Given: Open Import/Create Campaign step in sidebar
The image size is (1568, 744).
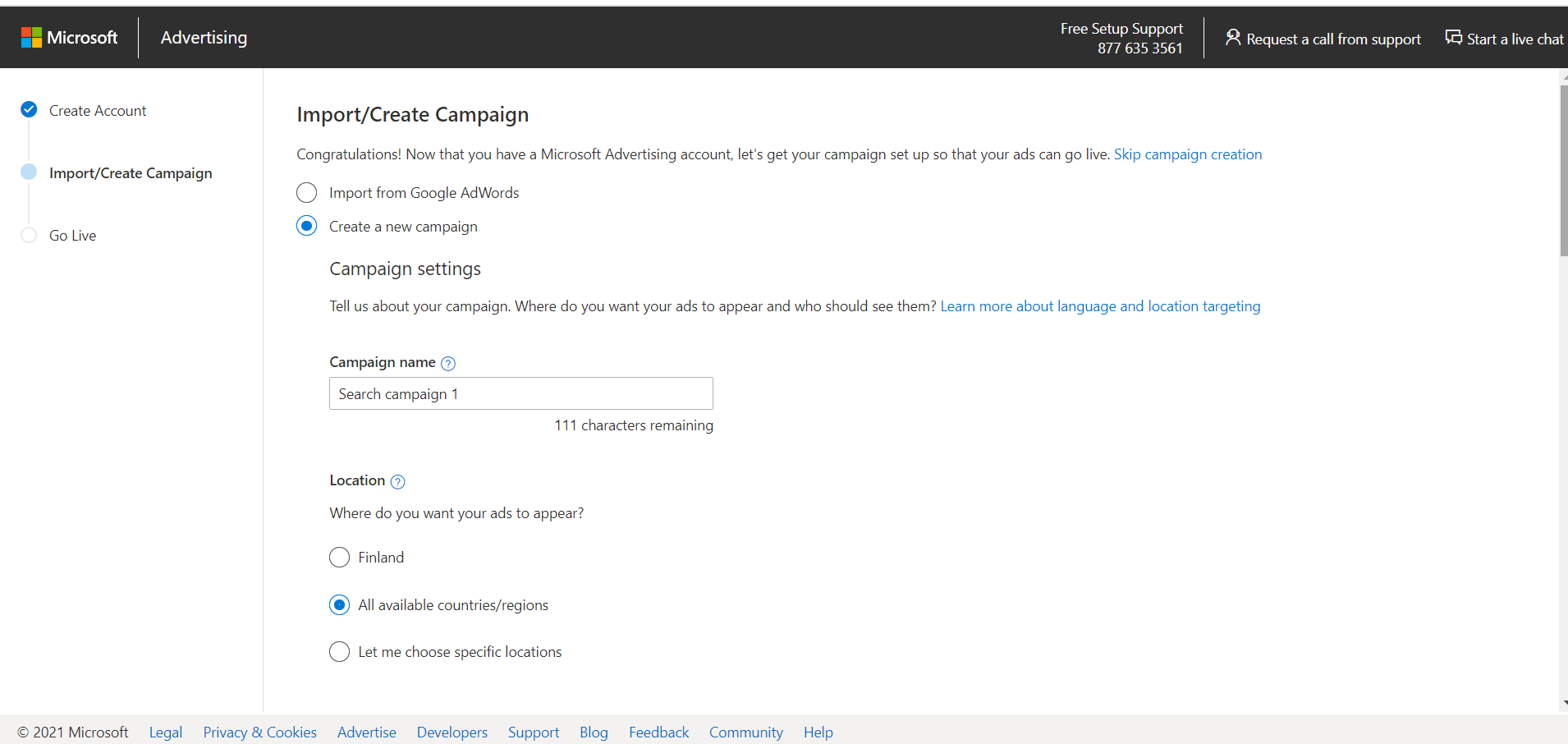Looking at the screenshot, I should tap(131, 173).
